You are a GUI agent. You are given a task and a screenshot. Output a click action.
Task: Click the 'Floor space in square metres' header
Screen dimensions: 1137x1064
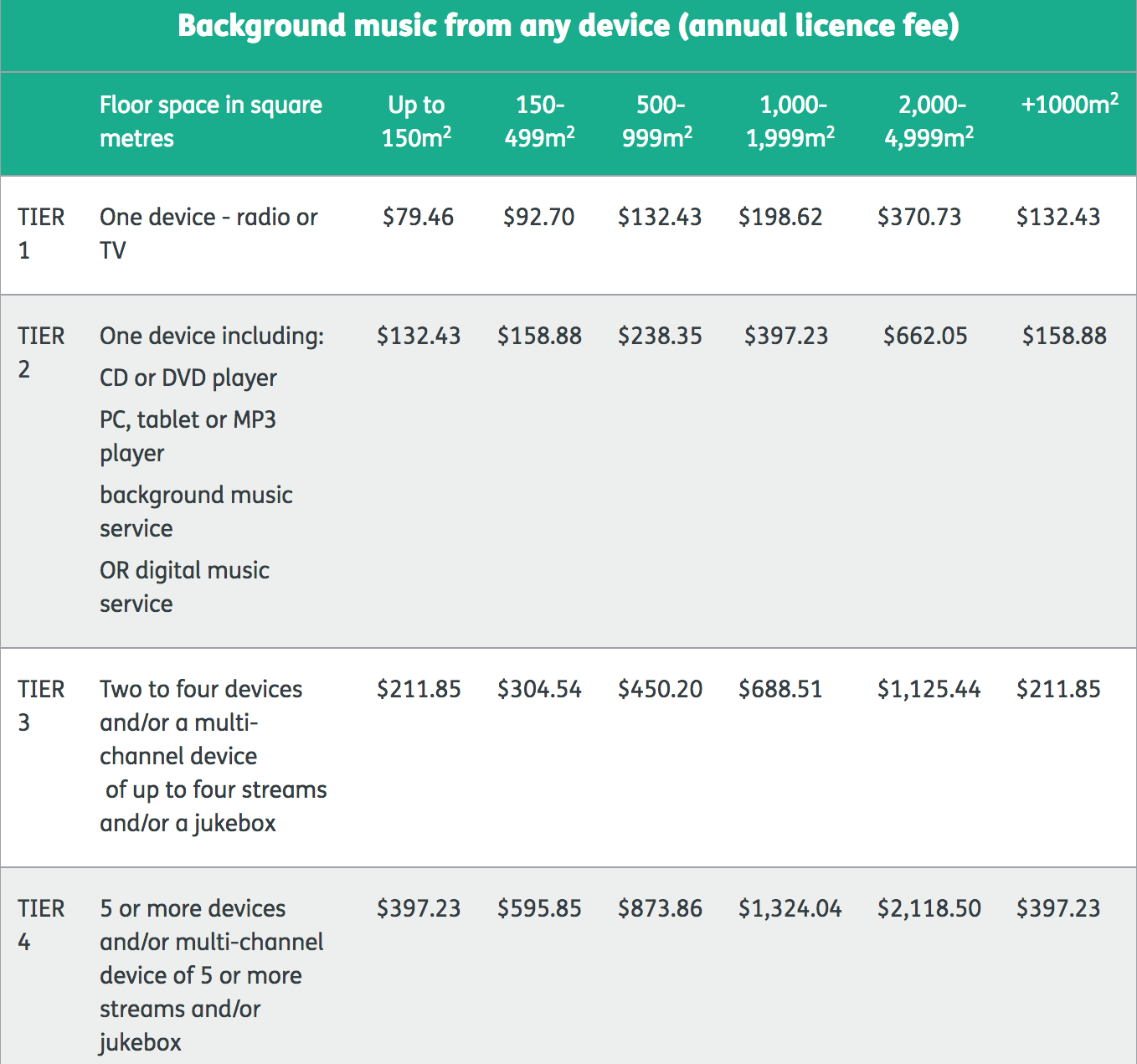(x=210, y=121)
